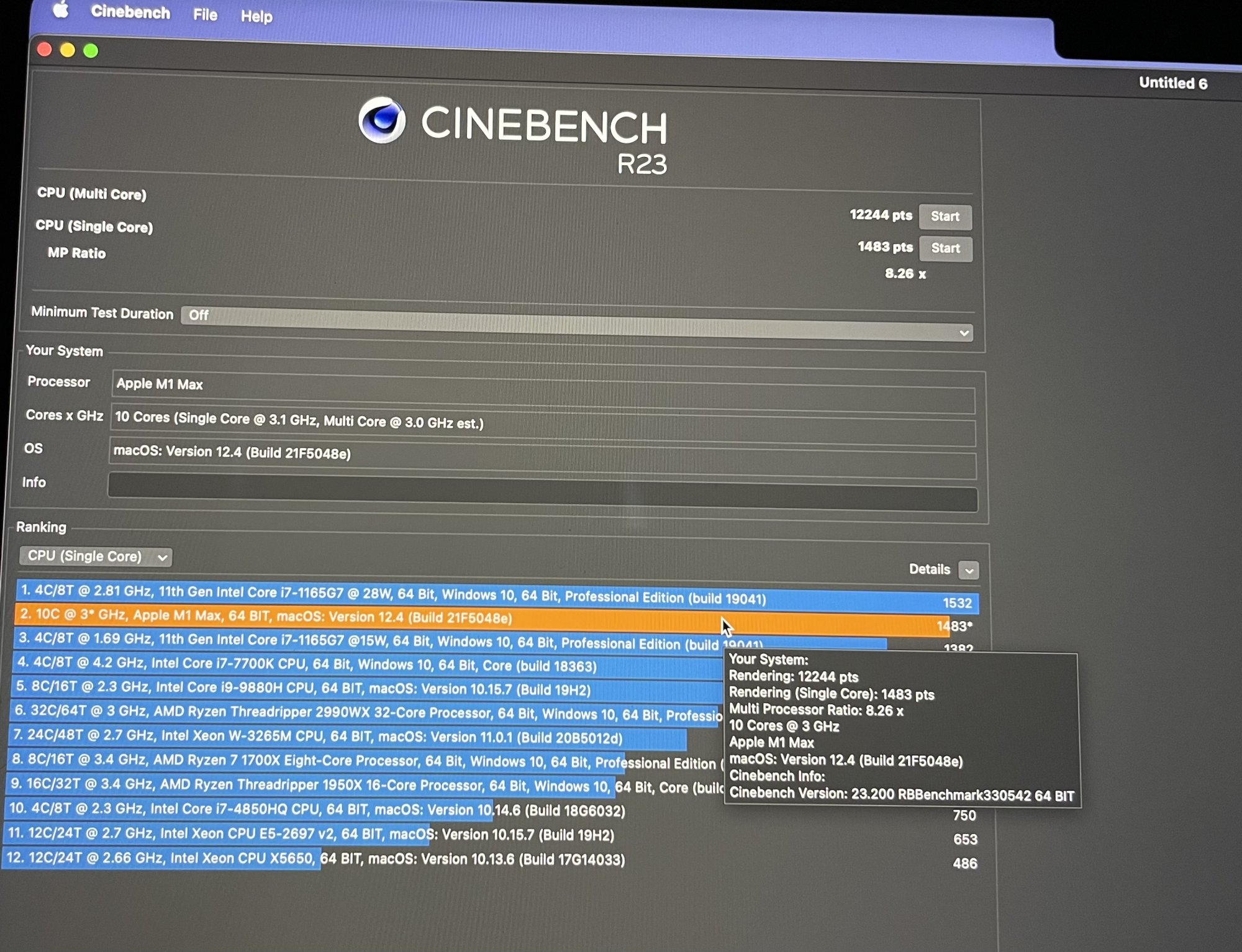Open the ranking CPU (Single Core) dropdown

tap(96, 556)
